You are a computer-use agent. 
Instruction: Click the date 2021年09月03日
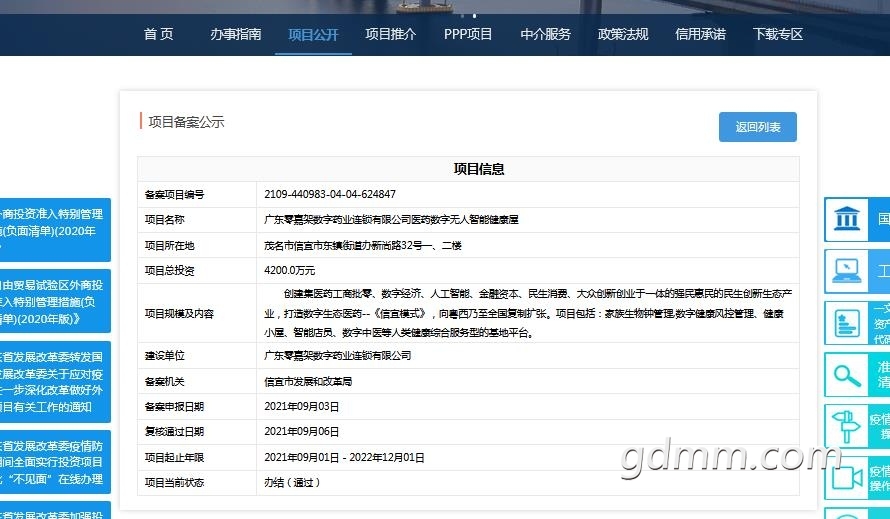[x=301, y=407]
